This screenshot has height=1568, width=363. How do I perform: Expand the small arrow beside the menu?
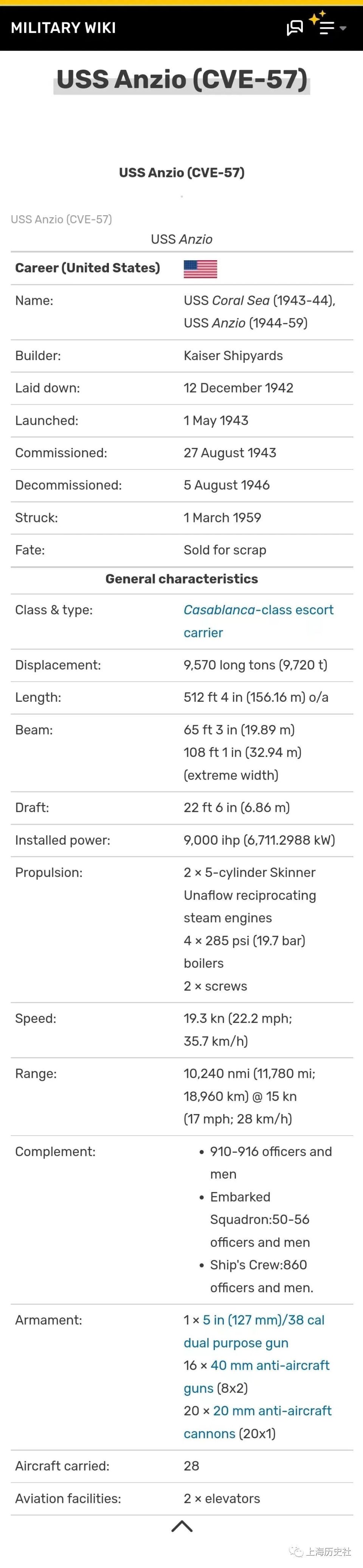click(343, 28)
